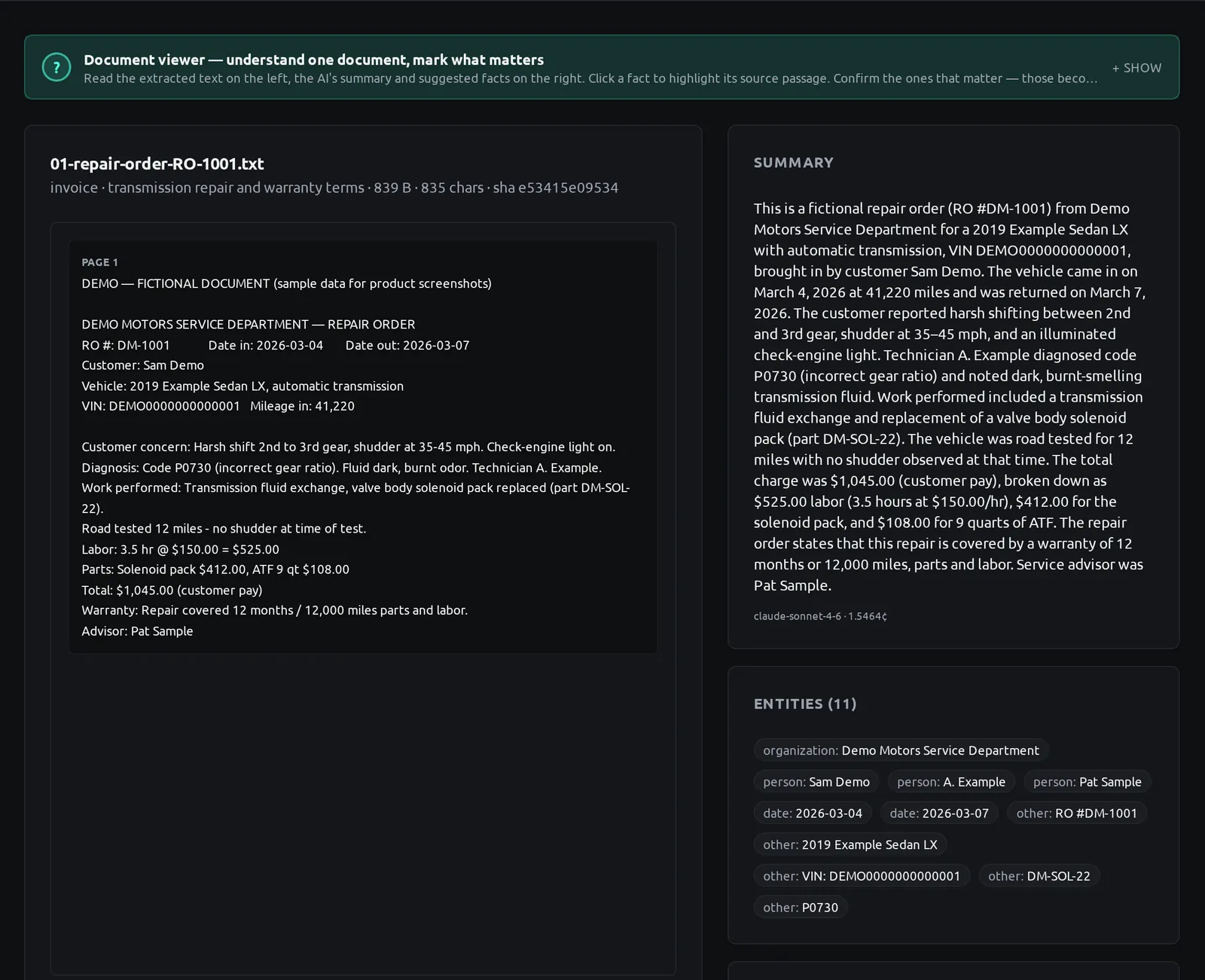Click the claude-sonnet-4-6 model cost label
Viewport: 1205px width, 980px height.
(x=820, y=616)
